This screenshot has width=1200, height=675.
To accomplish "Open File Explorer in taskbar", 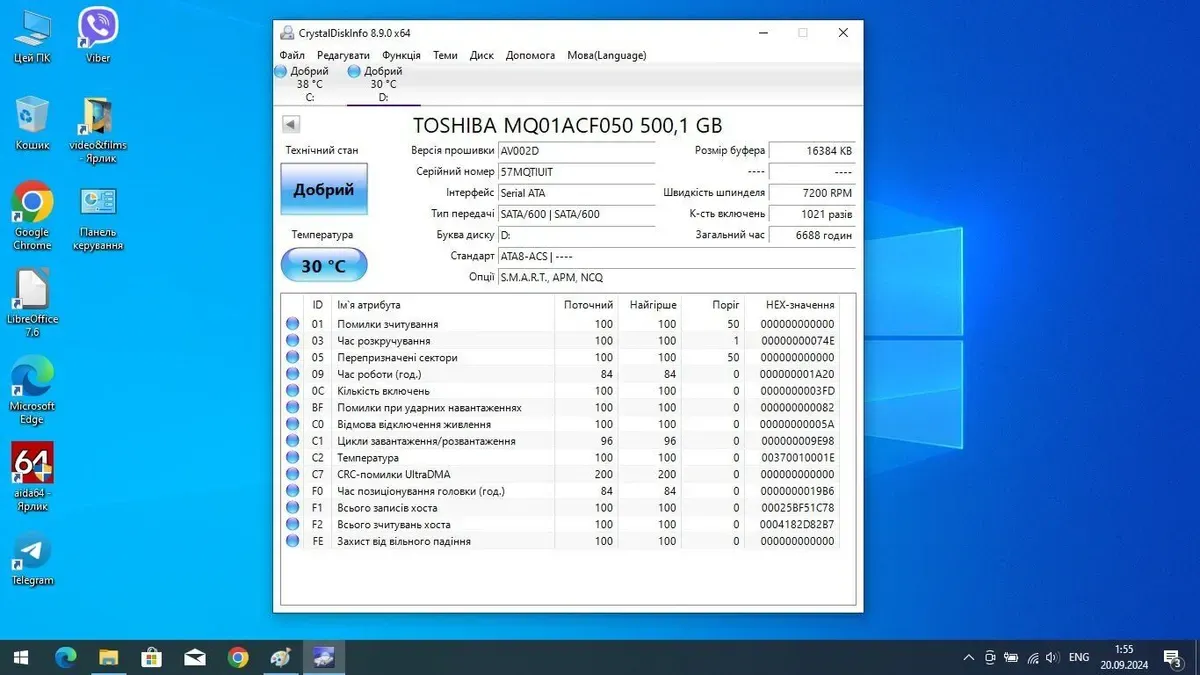I will click(108, 657).
